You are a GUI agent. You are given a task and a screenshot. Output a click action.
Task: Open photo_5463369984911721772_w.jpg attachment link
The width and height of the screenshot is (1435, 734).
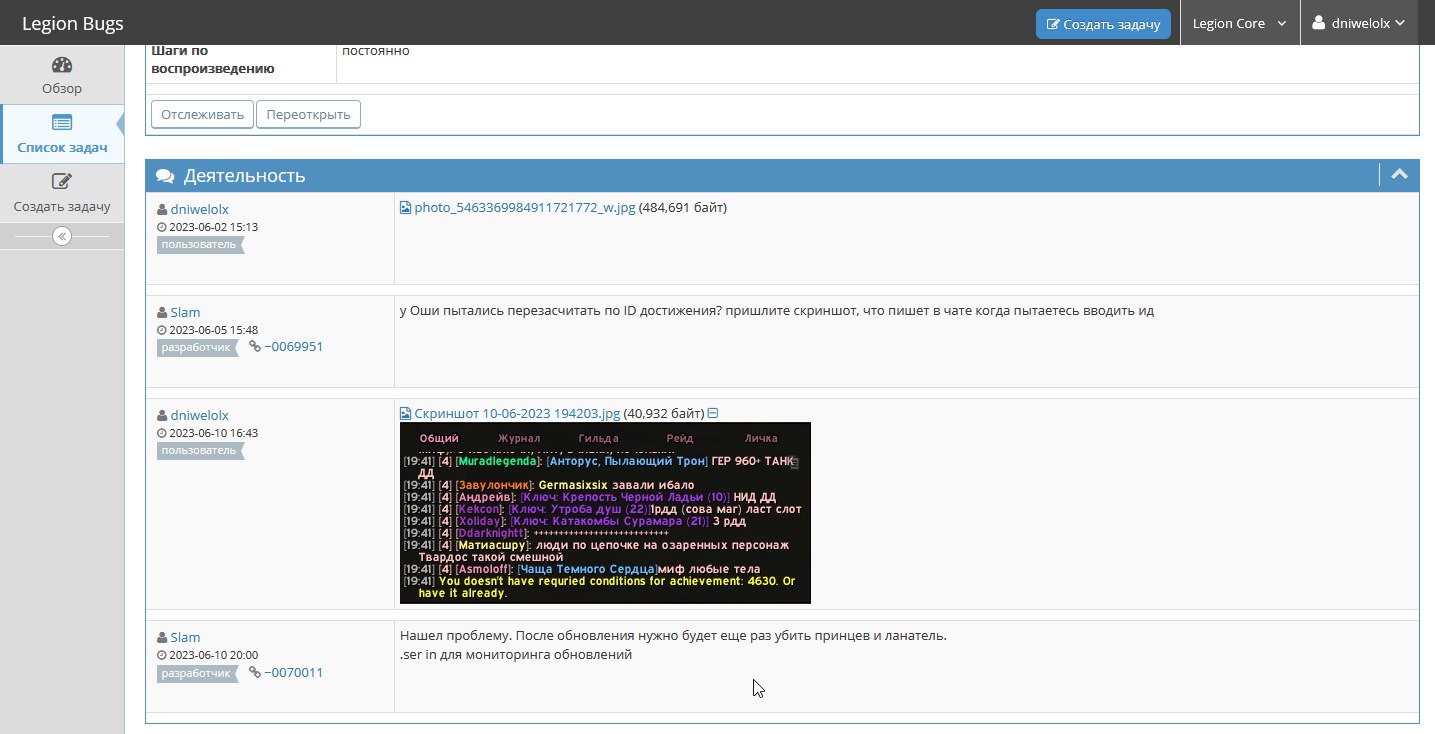pyautogui.click(x=524, y=208)
